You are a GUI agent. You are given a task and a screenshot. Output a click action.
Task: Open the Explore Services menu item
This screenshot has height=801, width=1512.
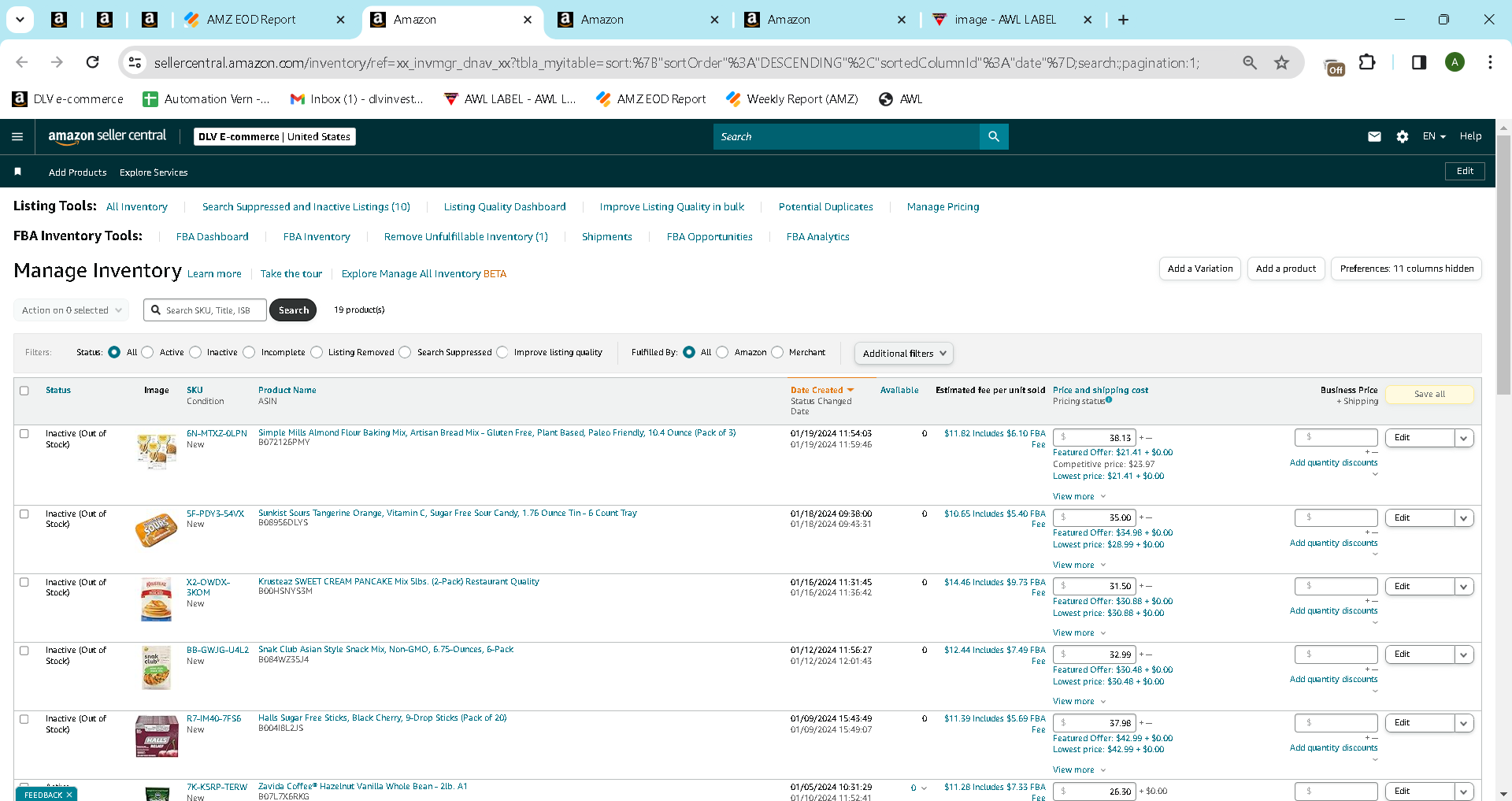(154, 172)
